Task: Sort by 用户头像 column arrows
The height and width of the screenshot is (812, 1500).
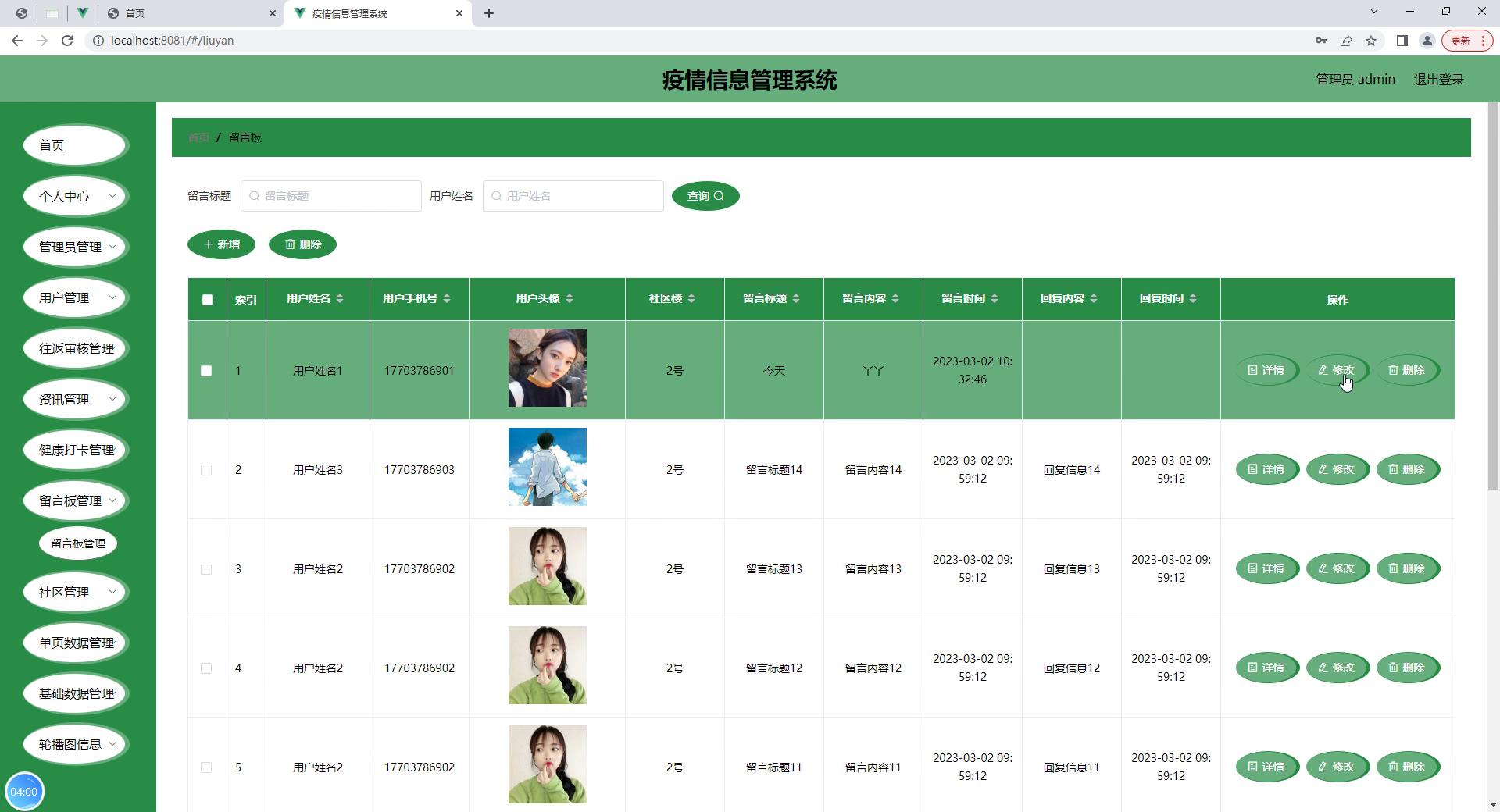Action: tap(570, 298)
